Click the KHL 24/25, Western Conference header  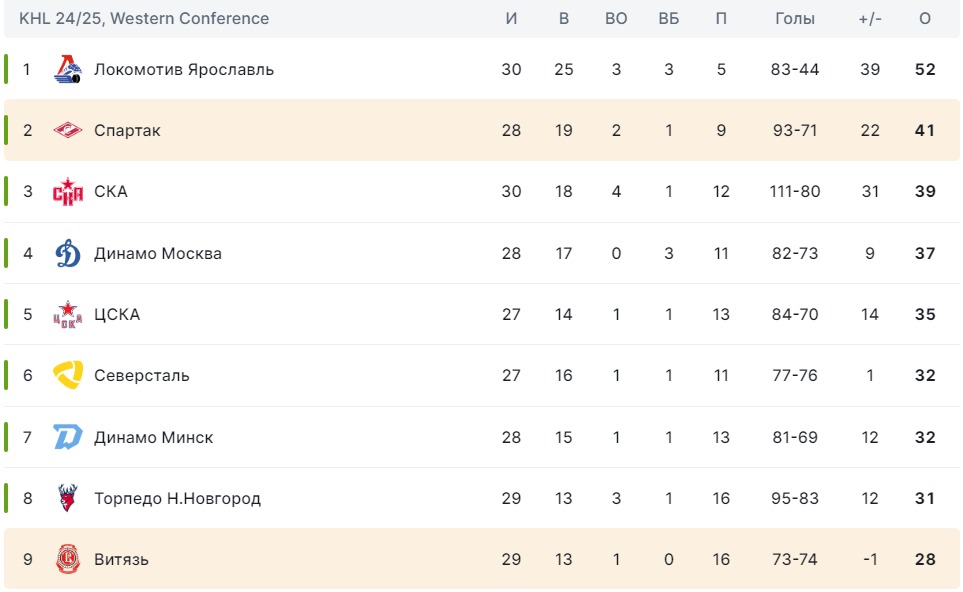[x=144, y=19]
